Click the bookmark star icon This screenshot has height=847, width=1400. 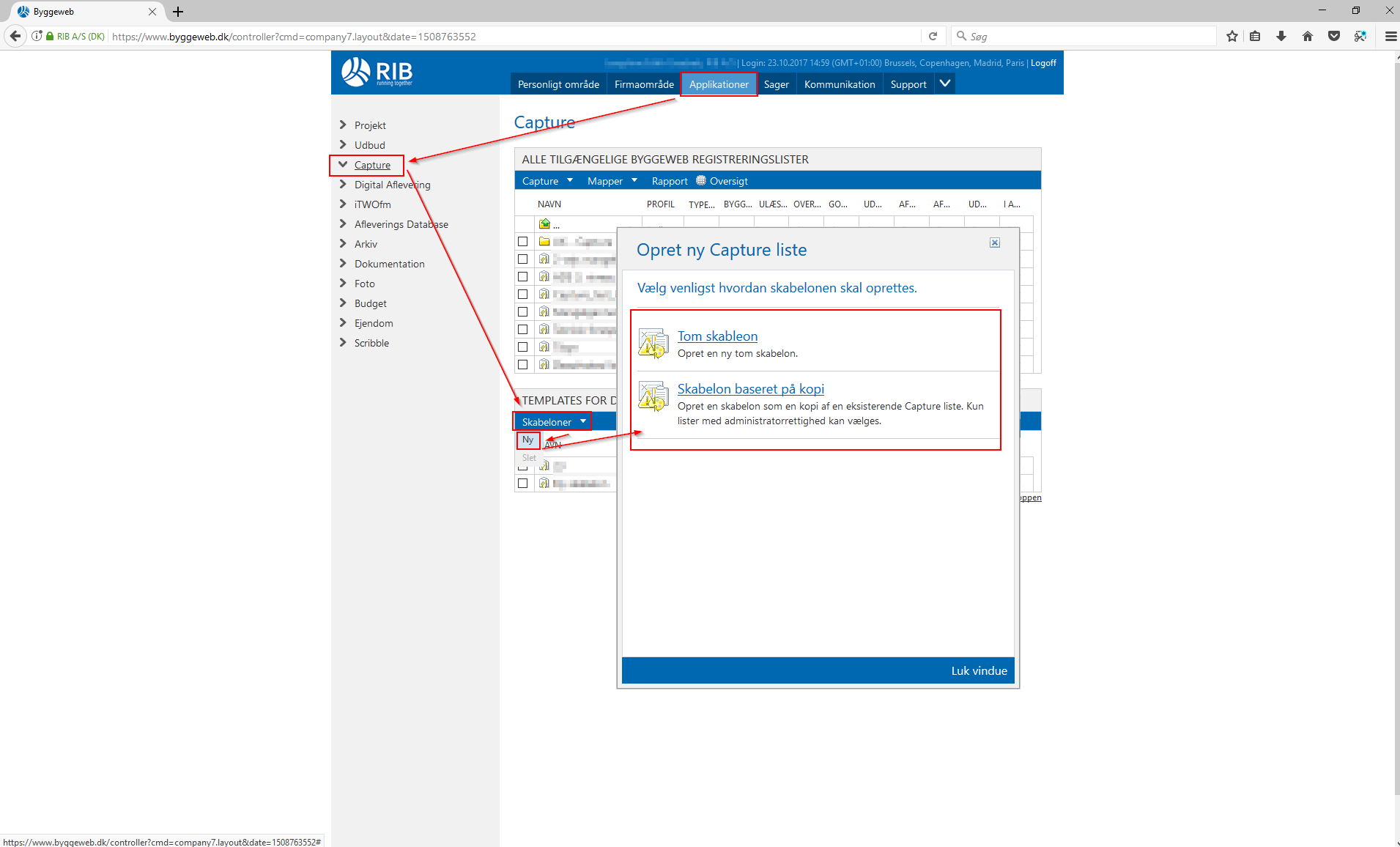[1232, 36]
